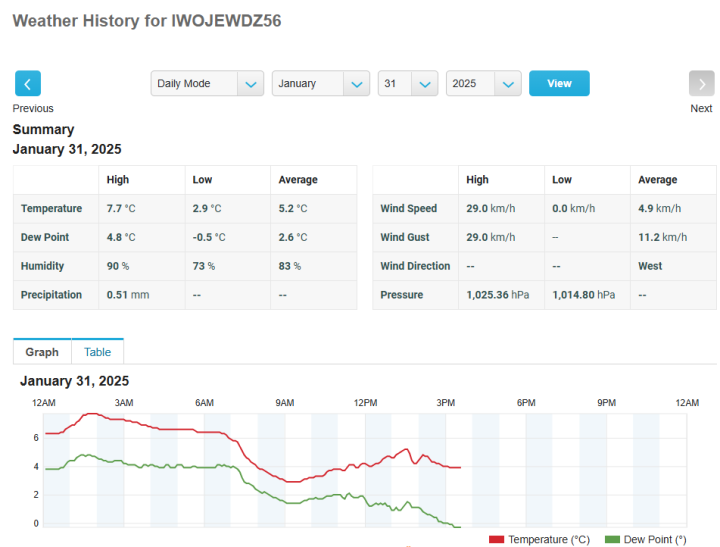Click the Previous text under the arrow
Image resolution: width=720 pixels, height=547 pixels.
[33, 108]
